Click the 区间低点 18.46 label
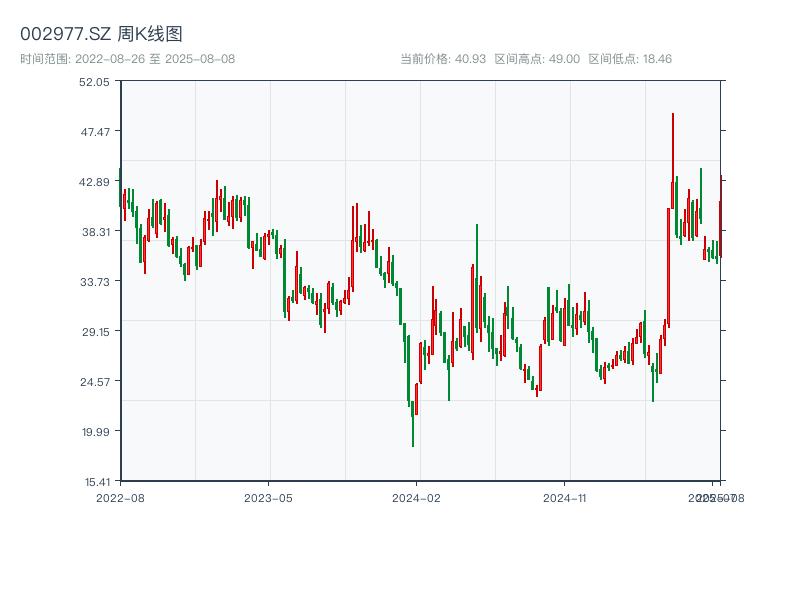The width and height of the screenshot is (800, 600). 630,59
